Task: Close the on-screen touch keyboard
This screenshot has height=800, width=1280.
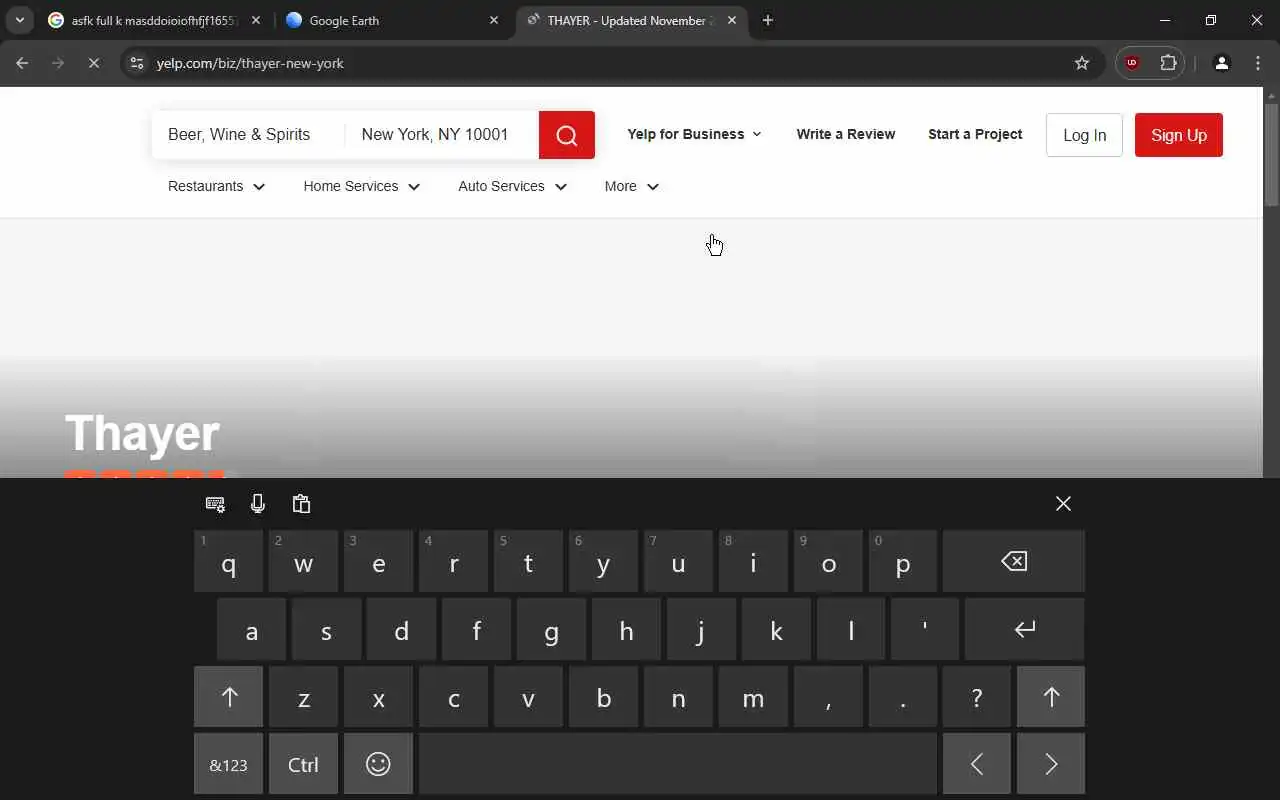Action: click(1063, 504)
